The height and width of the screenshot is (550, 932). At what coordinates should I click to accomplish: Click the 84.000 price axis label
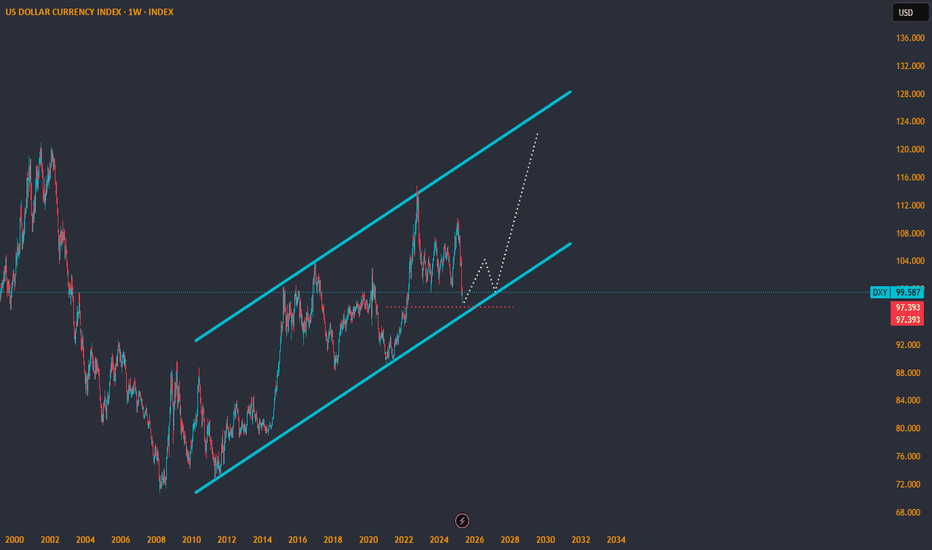click(x=910, y=400)
